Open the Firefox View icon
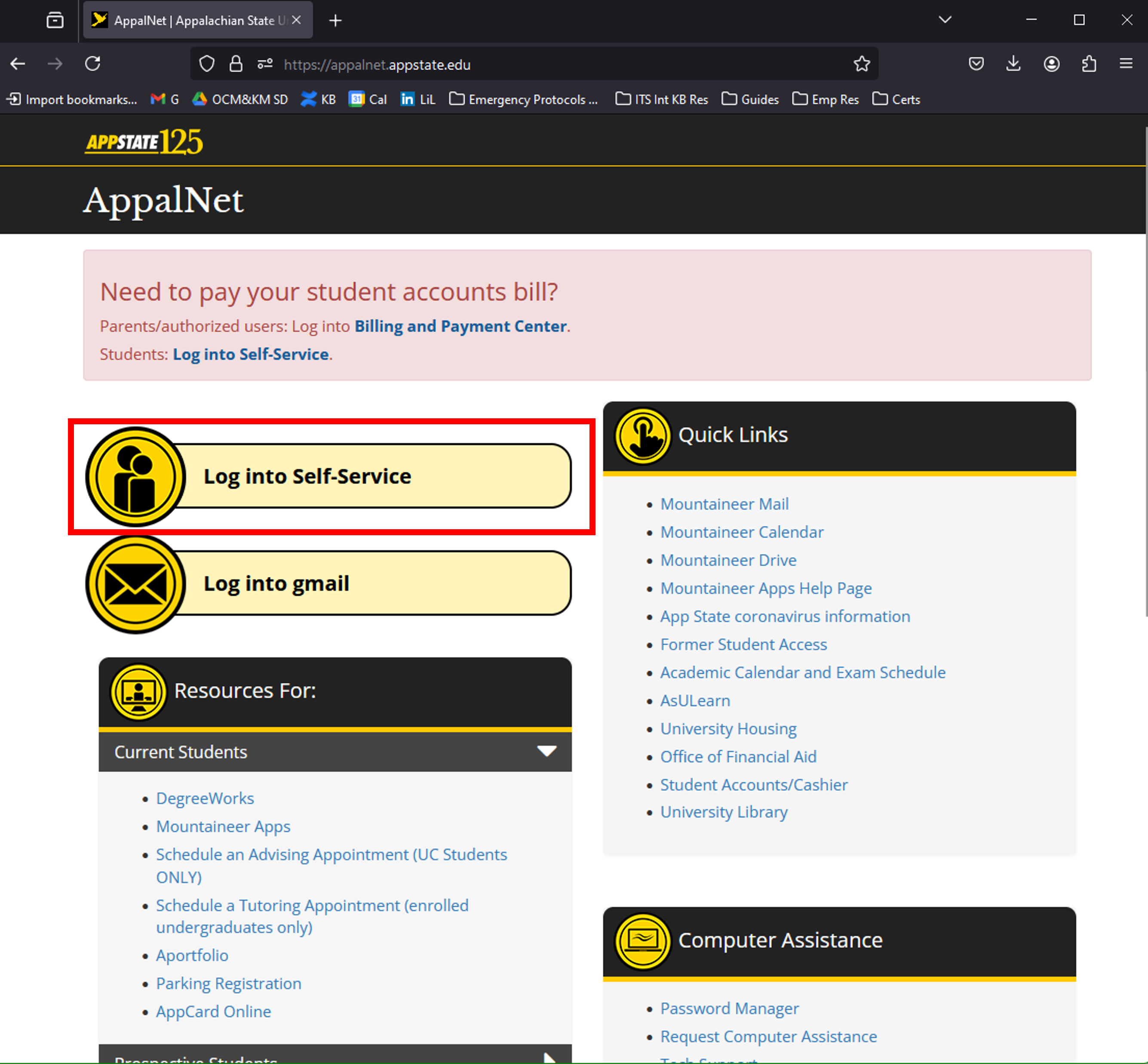1148x1064 pixels. click(x=55, y=21)
